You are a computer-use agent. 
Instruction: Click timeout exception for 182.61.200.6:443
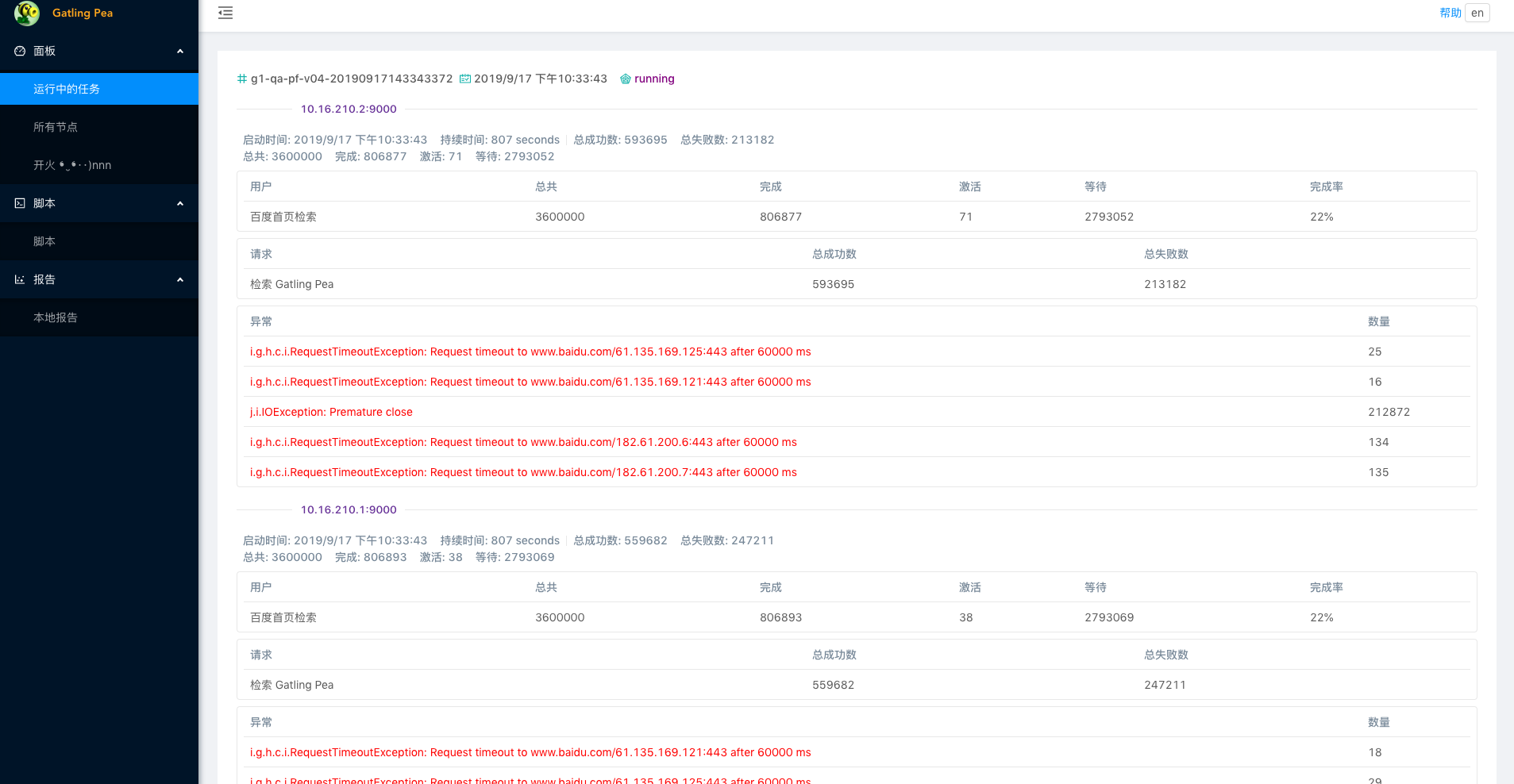(523, 442)
